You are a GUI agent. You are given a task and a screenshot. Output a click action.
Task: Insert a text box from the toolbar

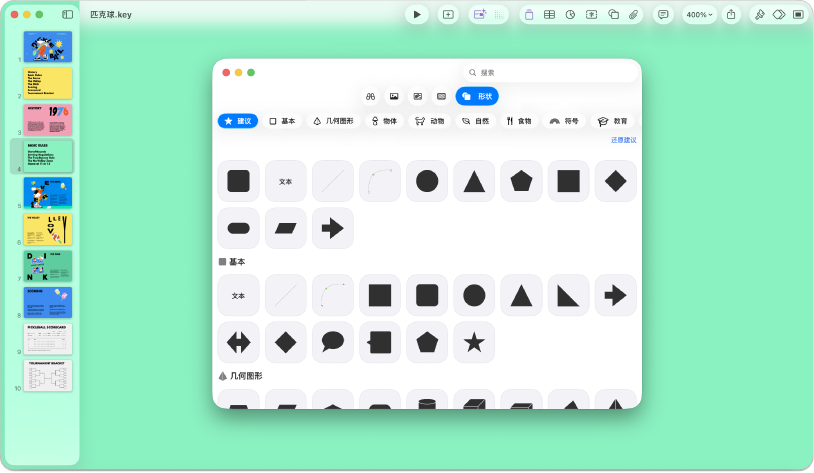pos(591,15)
